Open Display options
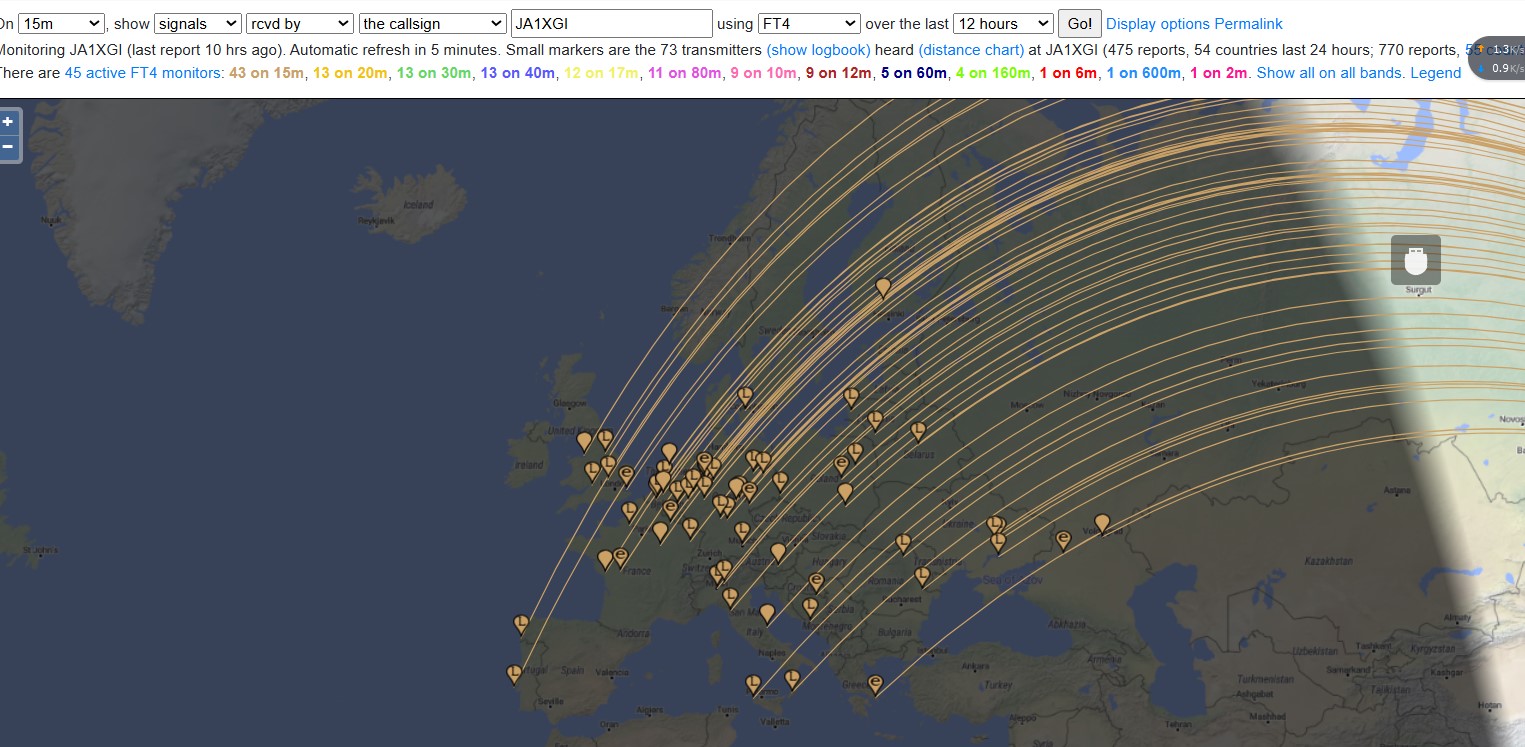 tap(1158, 24)
